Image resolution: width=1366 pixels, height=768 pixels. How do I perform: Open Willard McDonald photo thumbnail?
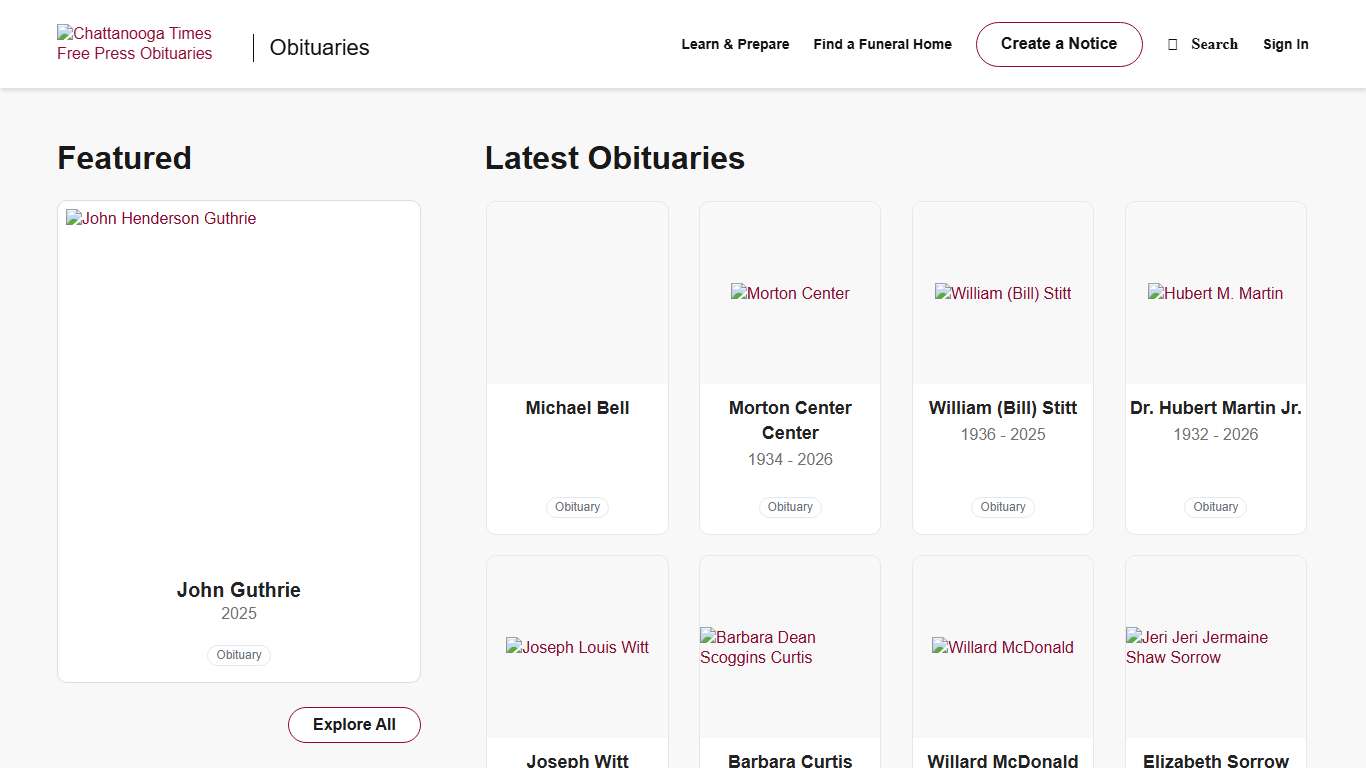pos(1003,647)
